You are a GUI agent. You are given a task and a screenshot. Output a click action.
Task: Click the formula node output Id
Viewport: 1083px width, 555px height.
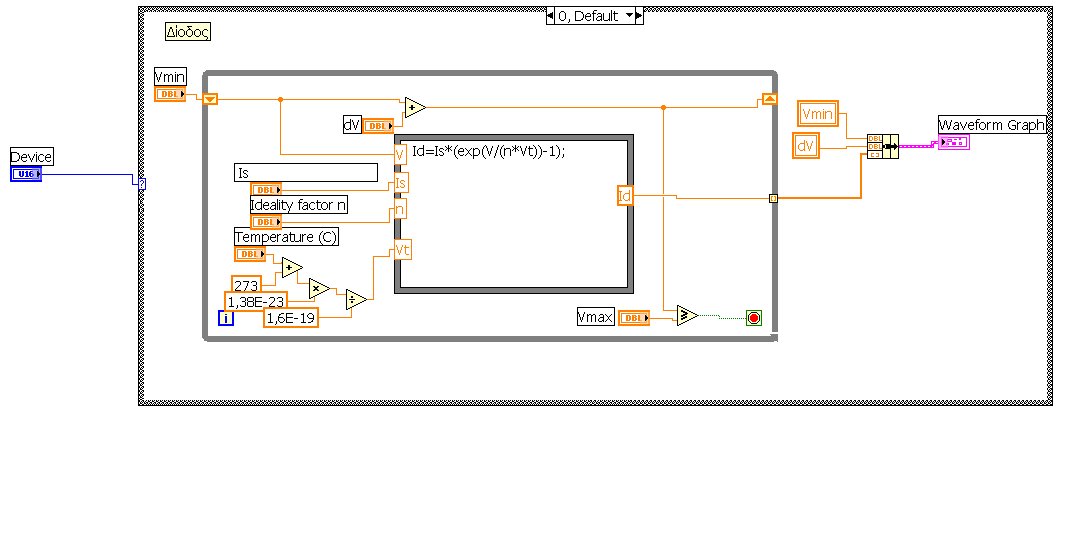[624, 195]
